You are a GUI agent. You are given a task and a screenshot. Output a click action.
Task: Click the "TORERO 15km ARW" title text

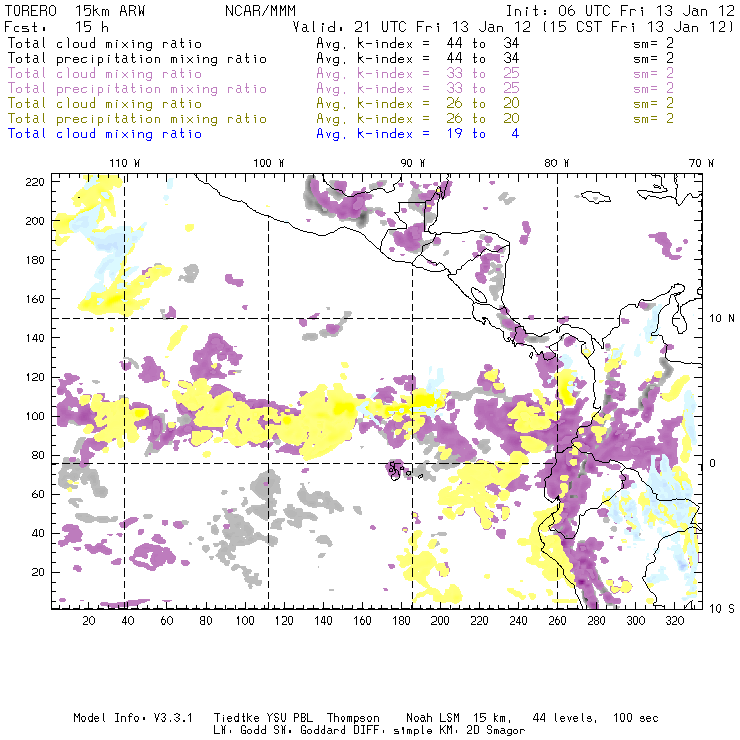click(x=75, y=11)
